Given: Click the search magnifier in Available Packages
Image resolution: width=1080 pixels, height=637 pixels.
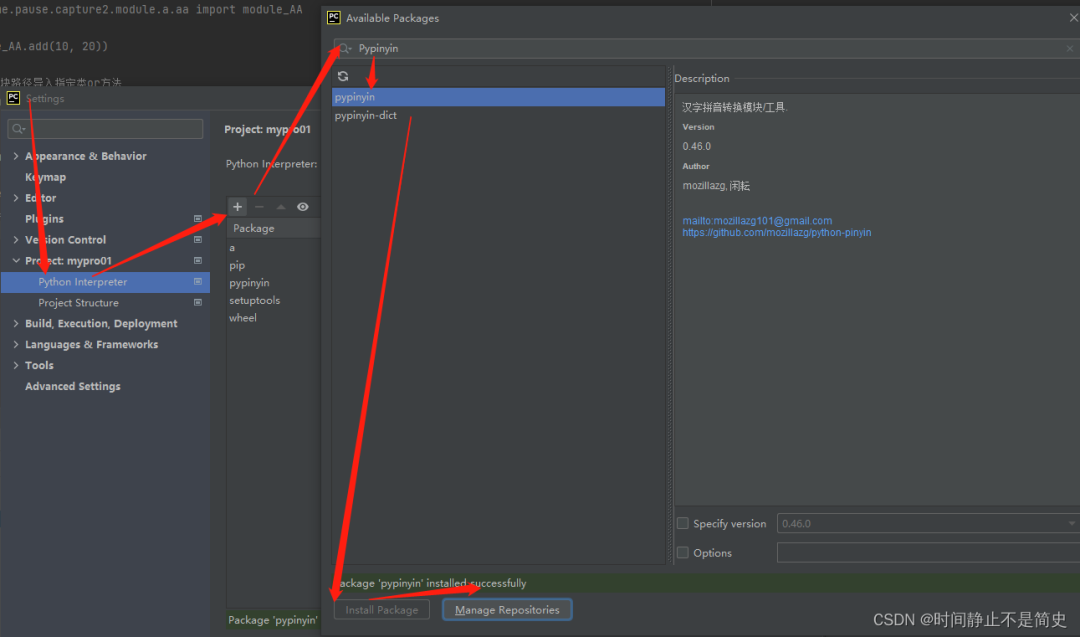Looking at the screenshot, I should [x=345, y=48].
